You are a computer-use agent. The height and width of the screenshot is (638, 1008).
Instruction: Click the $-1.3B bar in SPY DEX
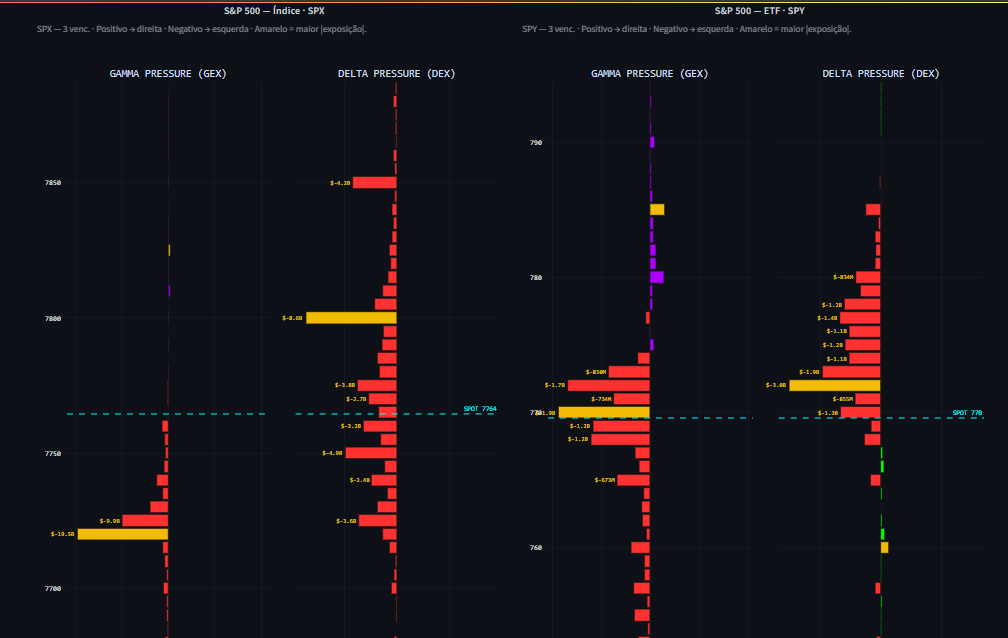[x=860, y=412]
